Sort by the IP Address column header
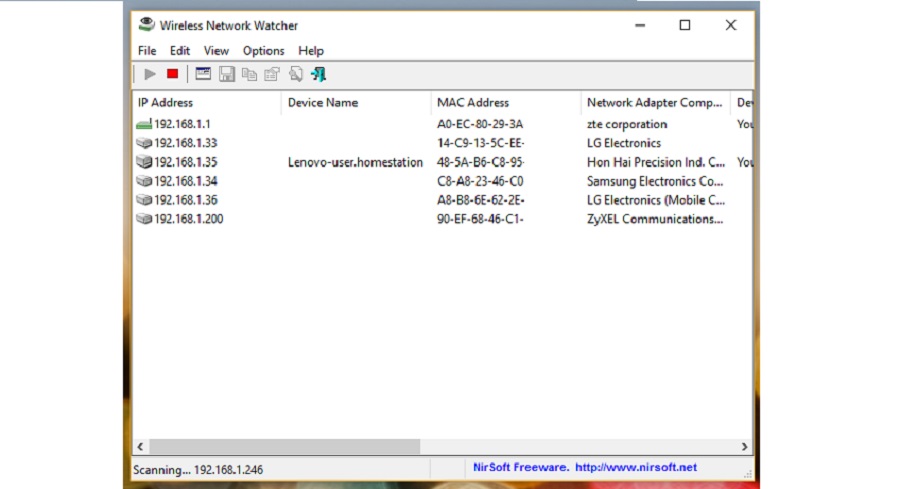 [165, 103]
